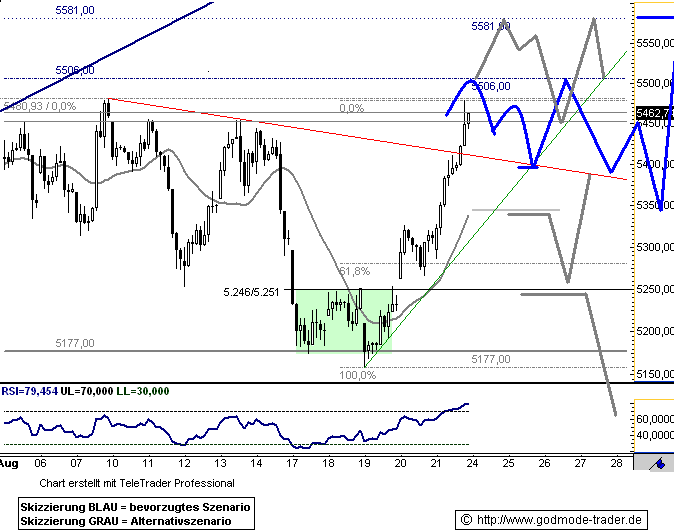Select the Aug month label on time axis

click(x=9, y=464)
